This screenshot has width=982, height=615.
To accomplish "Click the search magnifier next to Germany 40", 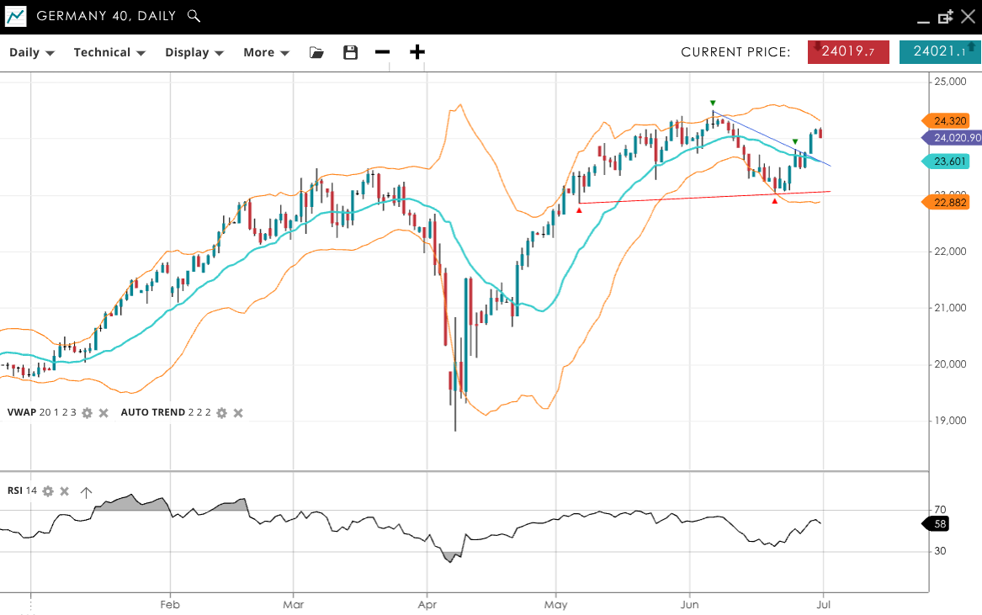I will coord(194,16).
